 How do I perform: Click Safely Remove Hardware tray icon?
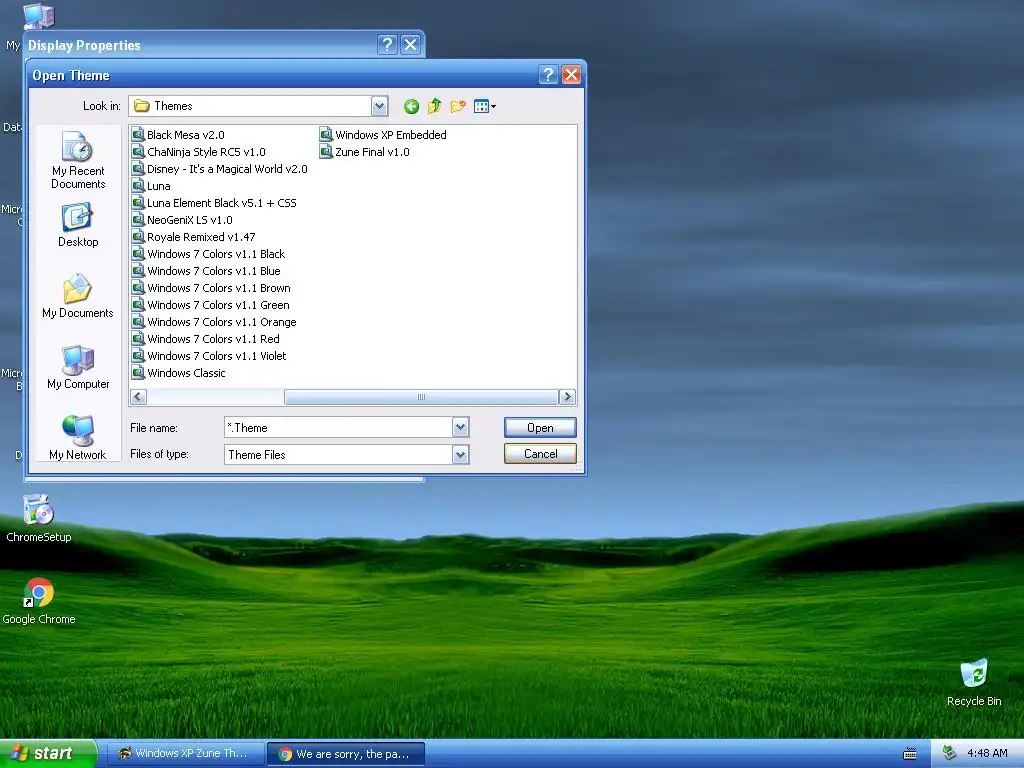point(949,754)
